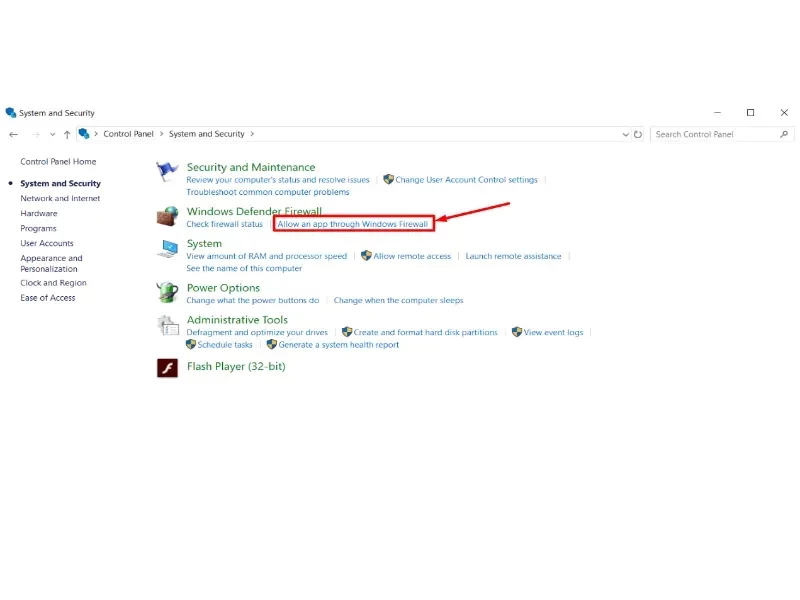Click System and Security breadcrumb

coord(207,134)
